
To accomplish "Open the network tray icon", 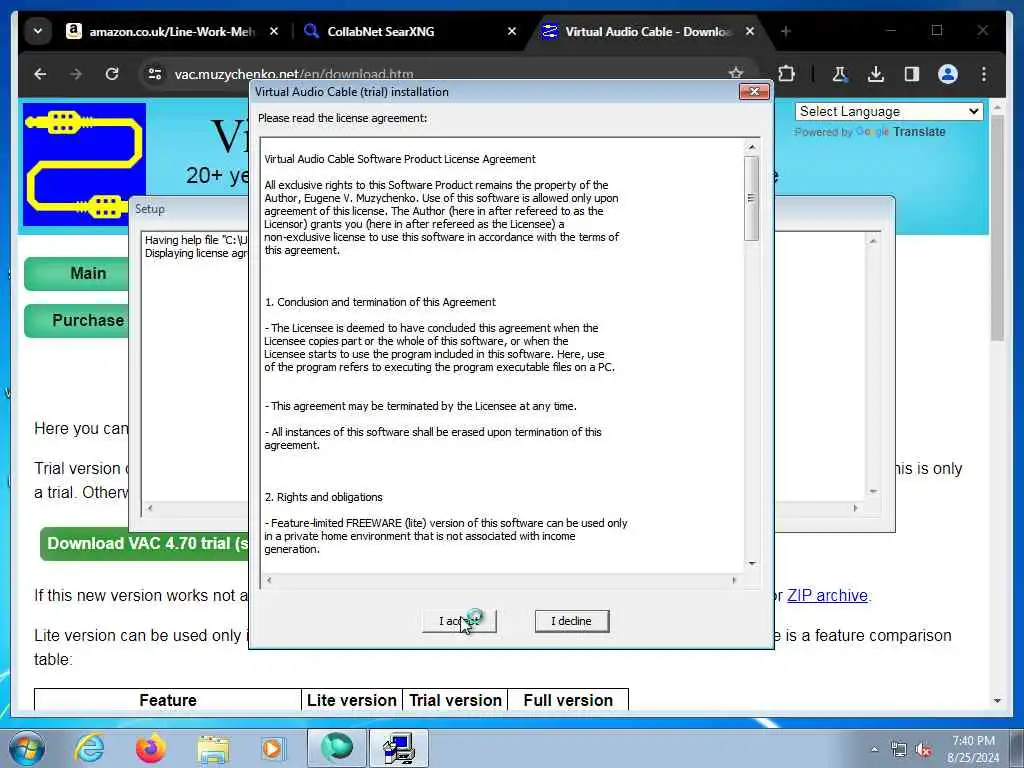I will pos(899,750).
